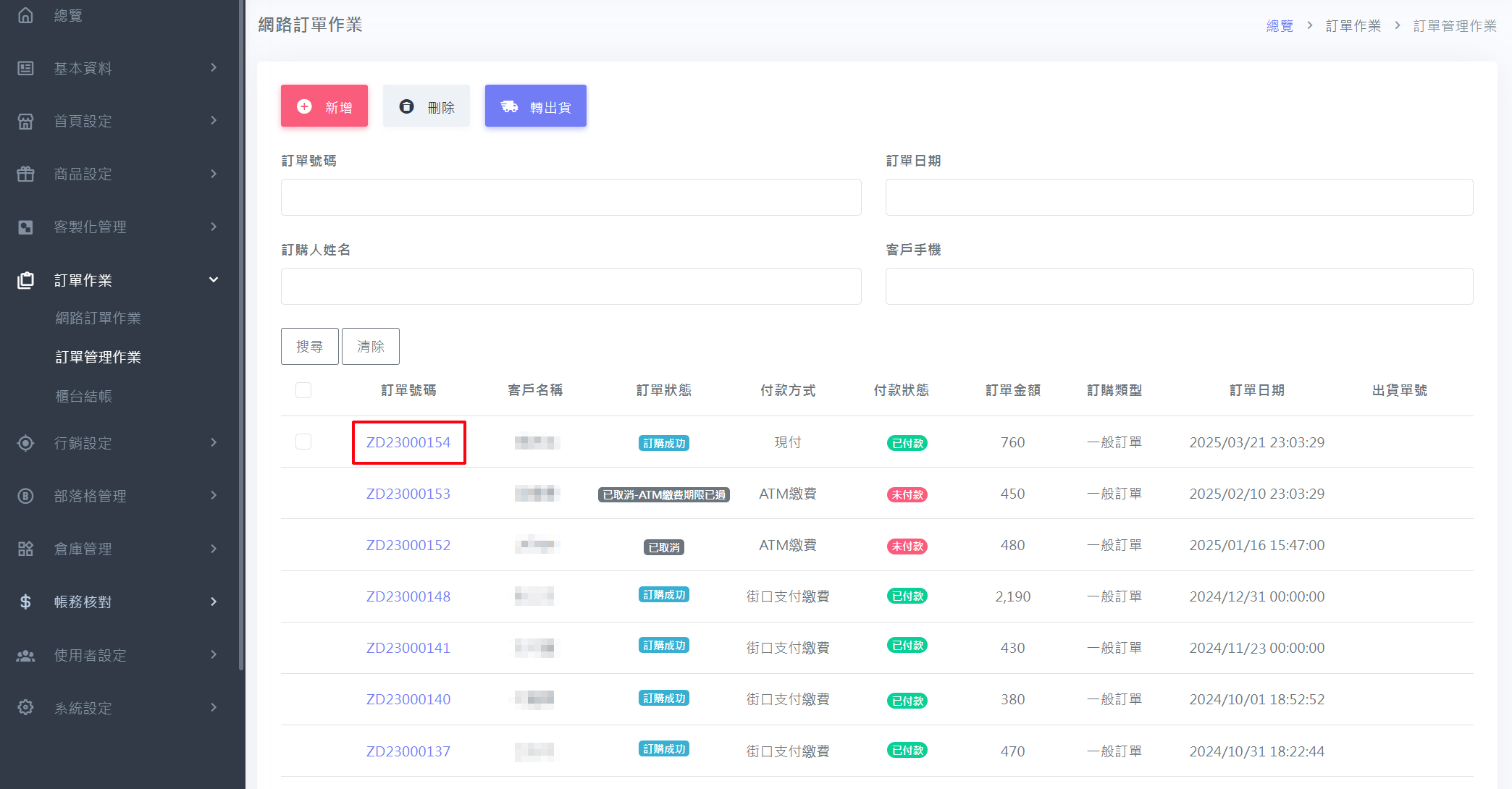This screenshot has width=1512, height=789.
Task: Click the 倉庫管理 grid icon
Action: click(x=25, y=549)
